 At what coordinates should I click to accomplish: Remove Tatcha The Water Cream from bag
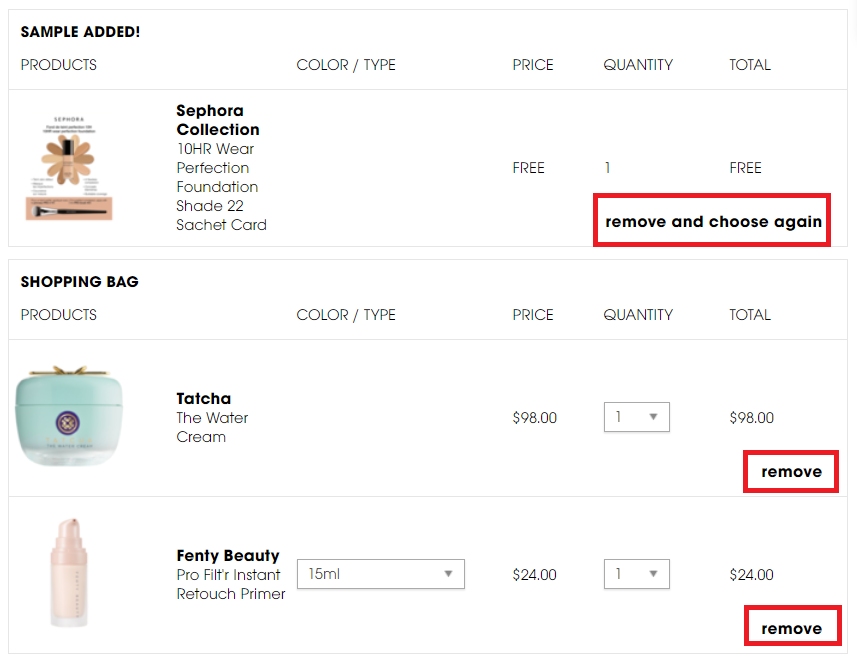point(791,471)
